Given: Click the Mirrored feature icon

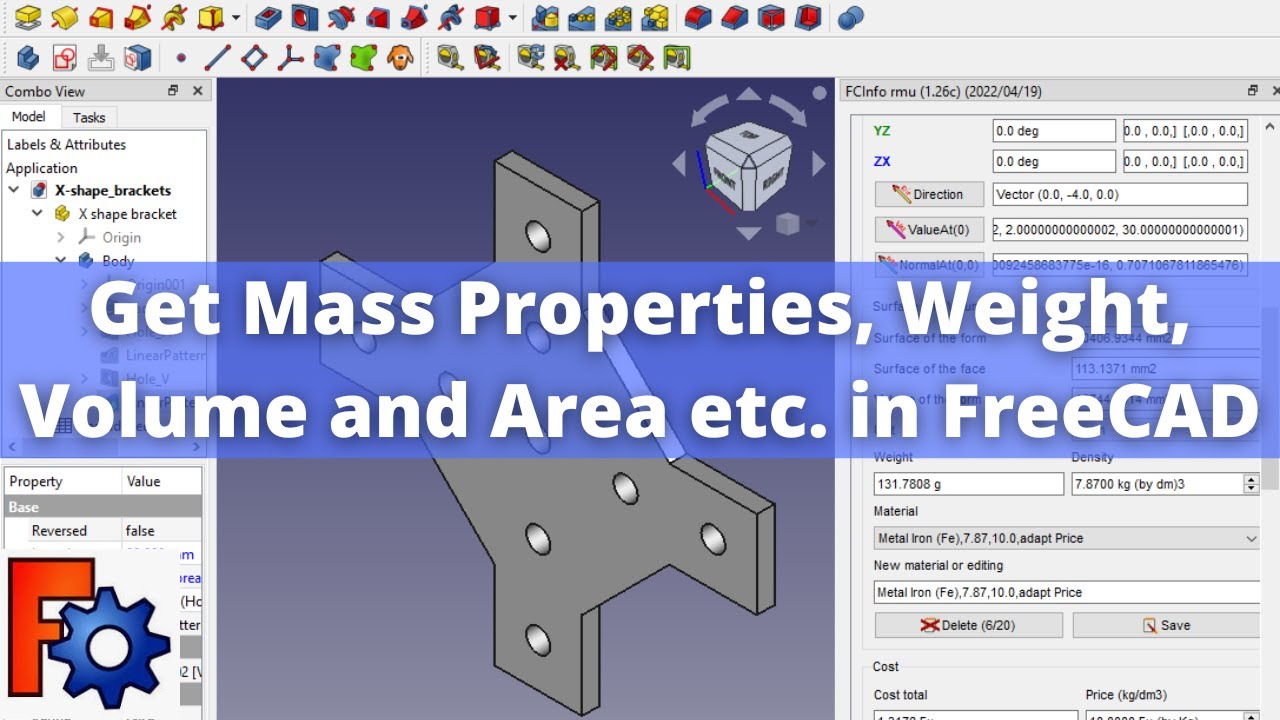Looking at the screenshot, I should click(x=545, y=17).
